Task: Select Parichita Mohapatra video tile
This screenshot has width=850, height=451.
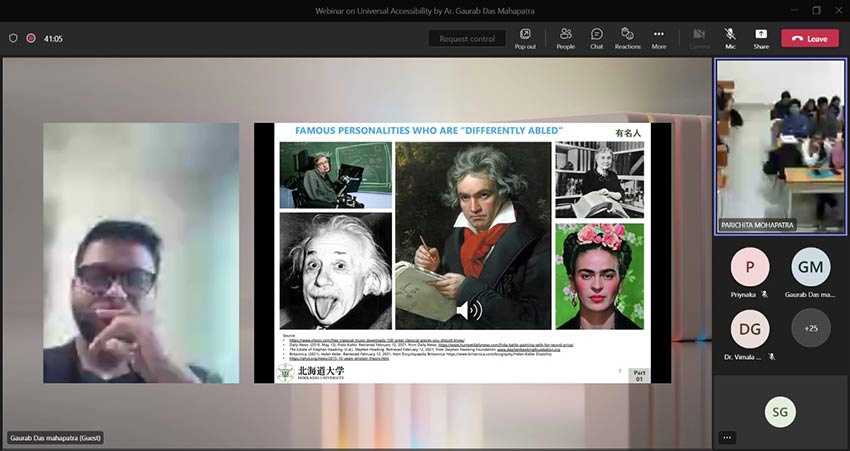Action: pos(781,146)
